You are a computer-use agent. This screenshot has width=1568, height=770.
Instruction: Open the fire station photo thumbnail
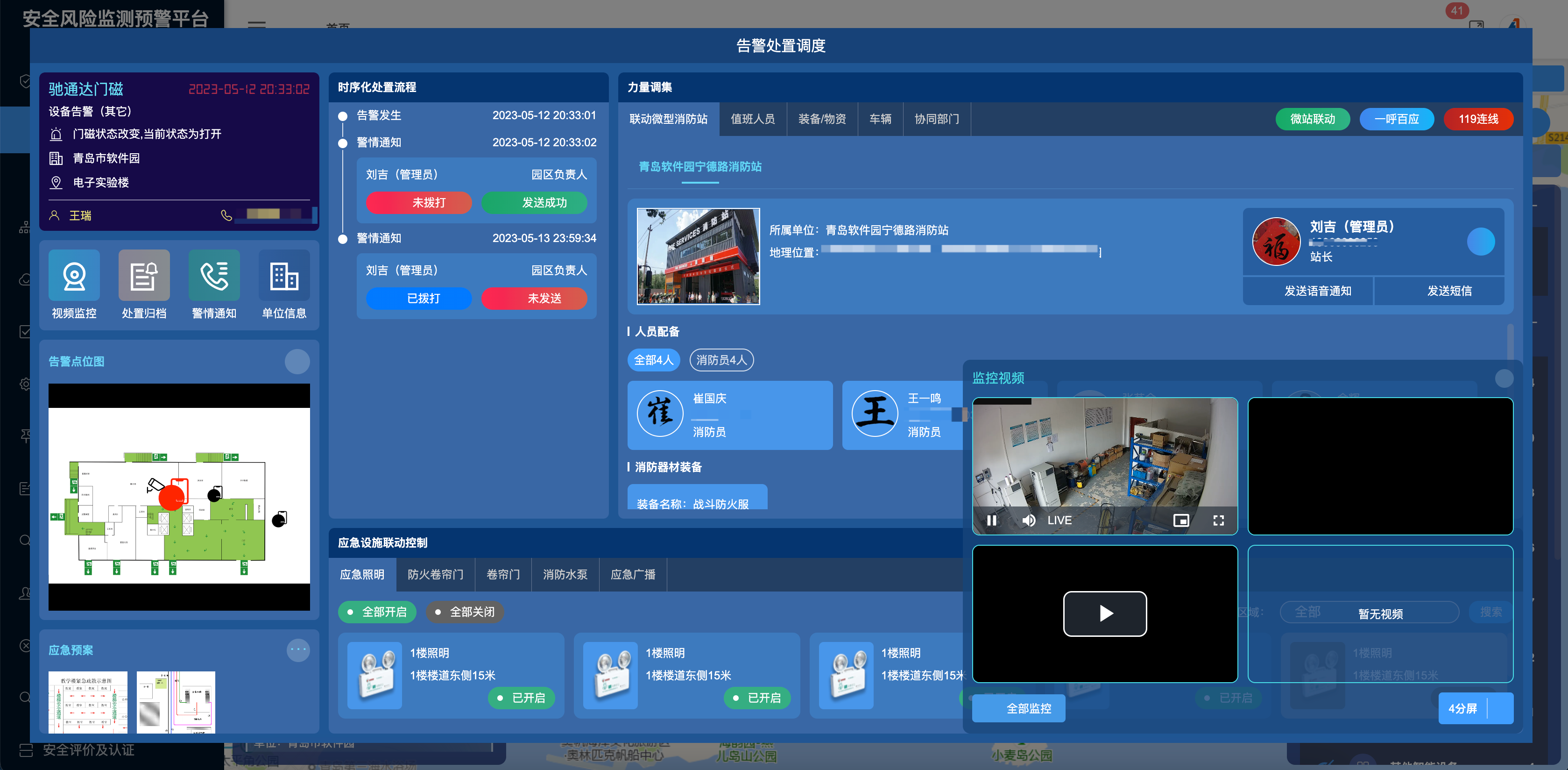698,257
